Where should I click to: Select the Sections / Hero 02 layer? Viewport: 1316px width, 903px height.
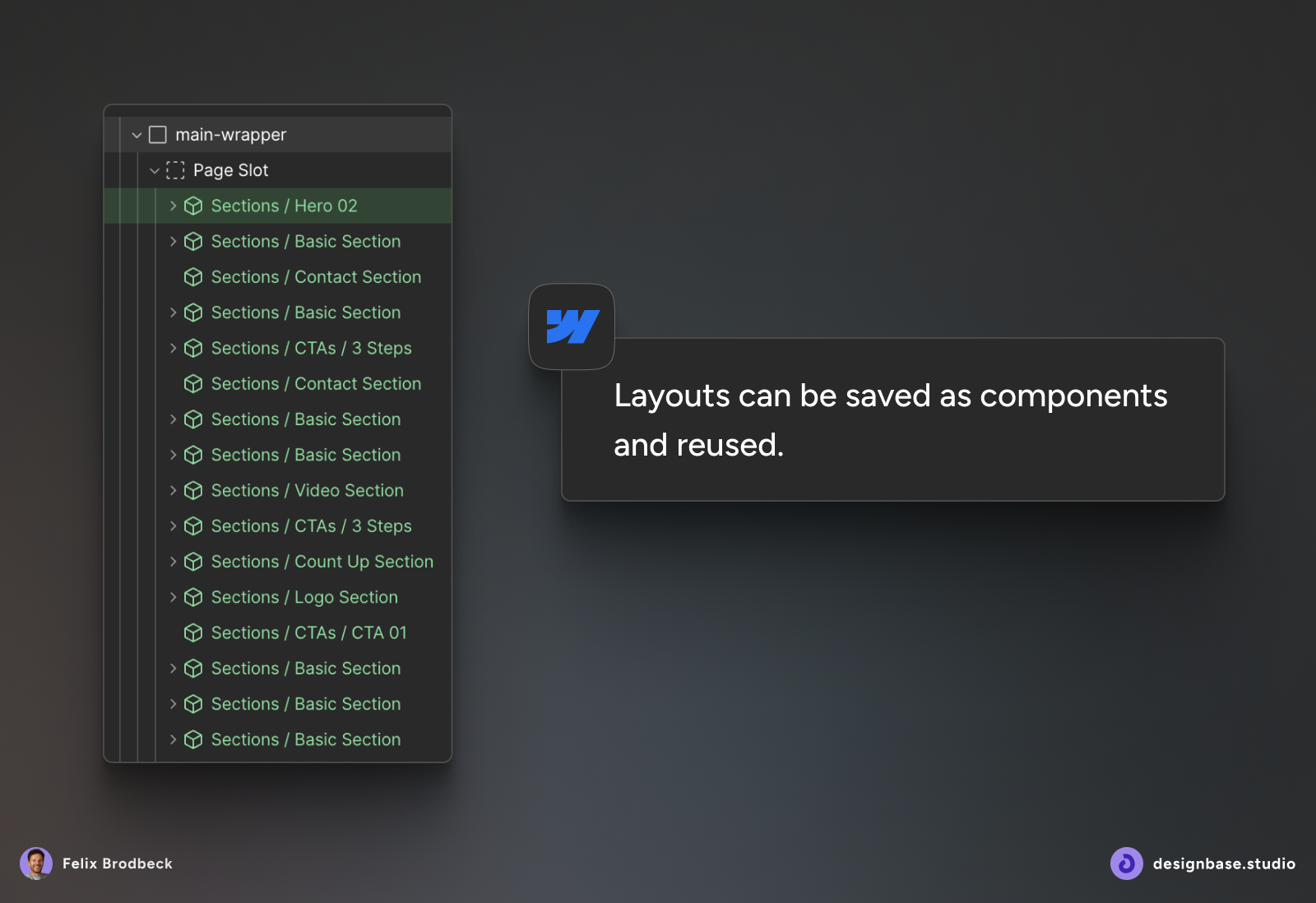click(283, 206)
